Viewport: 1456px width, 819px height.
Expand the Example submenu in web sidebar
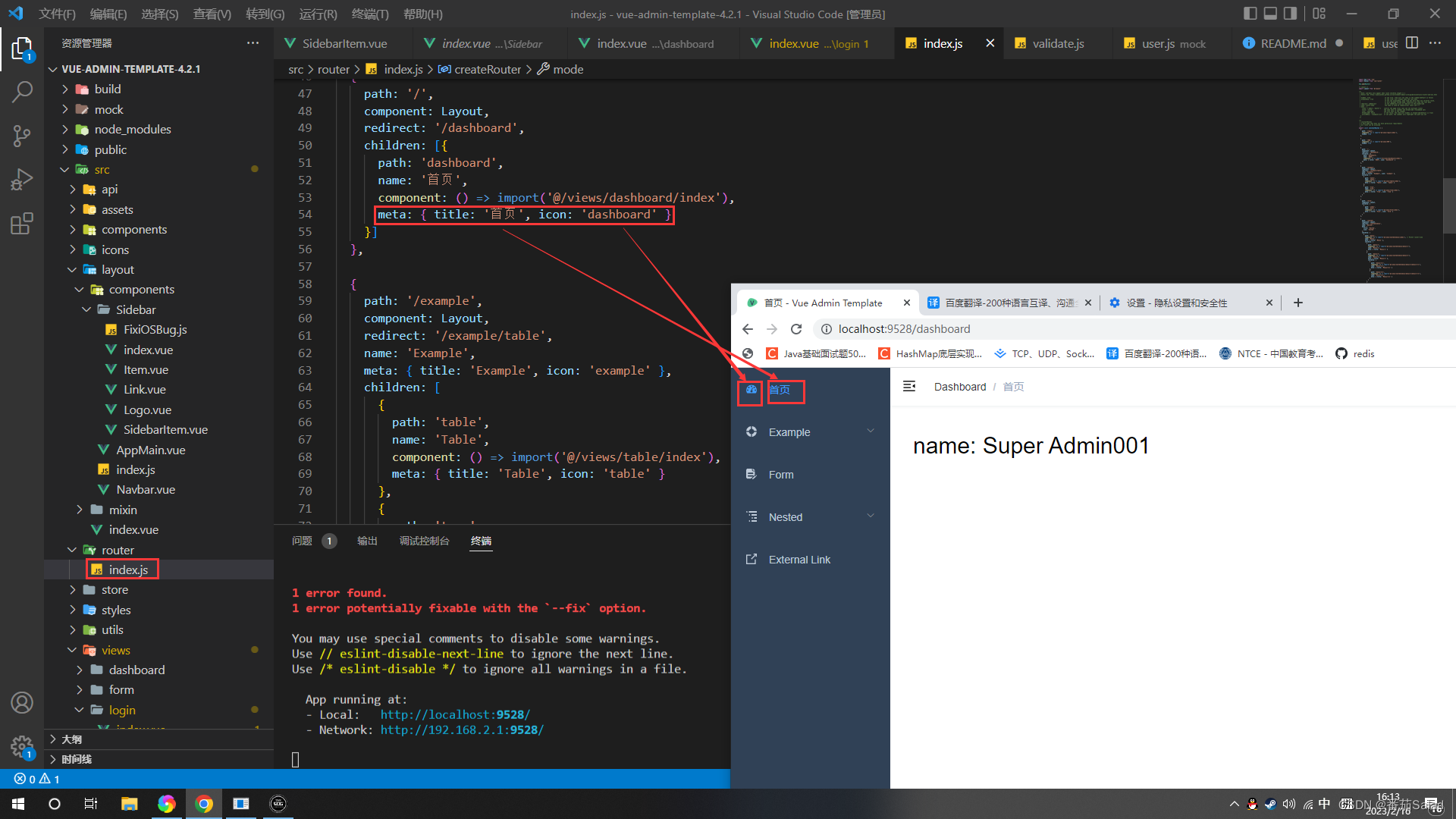click(871, 431)
